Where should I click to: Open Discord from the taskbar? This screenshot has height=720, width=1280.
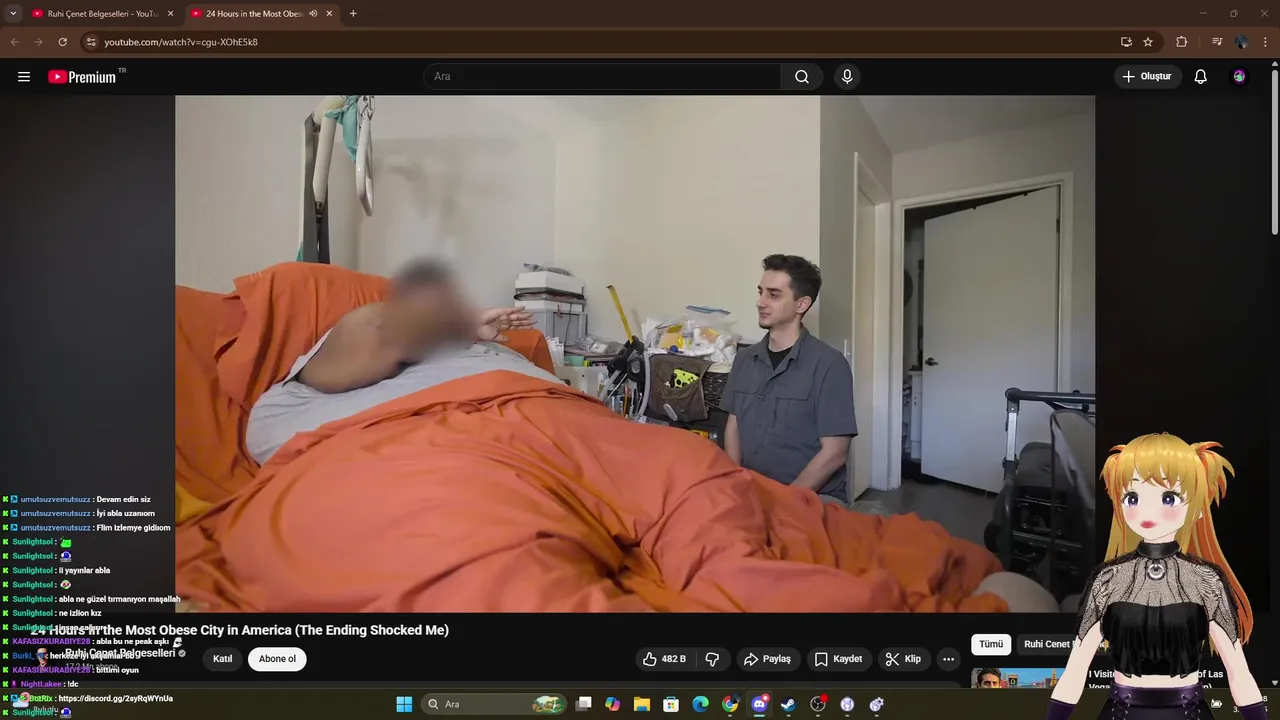pos(759,704)
